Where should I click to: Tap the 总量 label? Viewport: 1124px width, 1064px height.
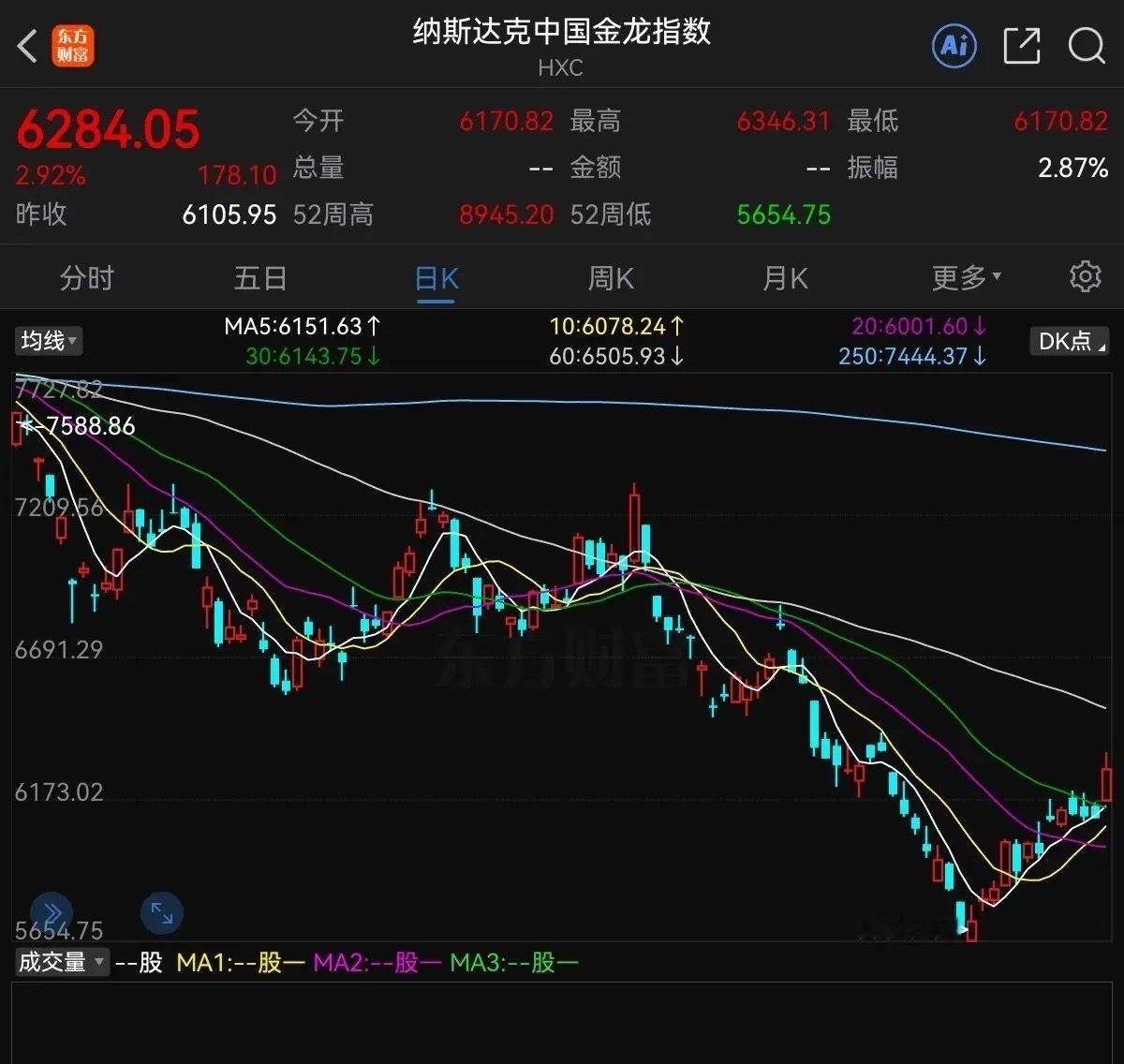point(318,168)
